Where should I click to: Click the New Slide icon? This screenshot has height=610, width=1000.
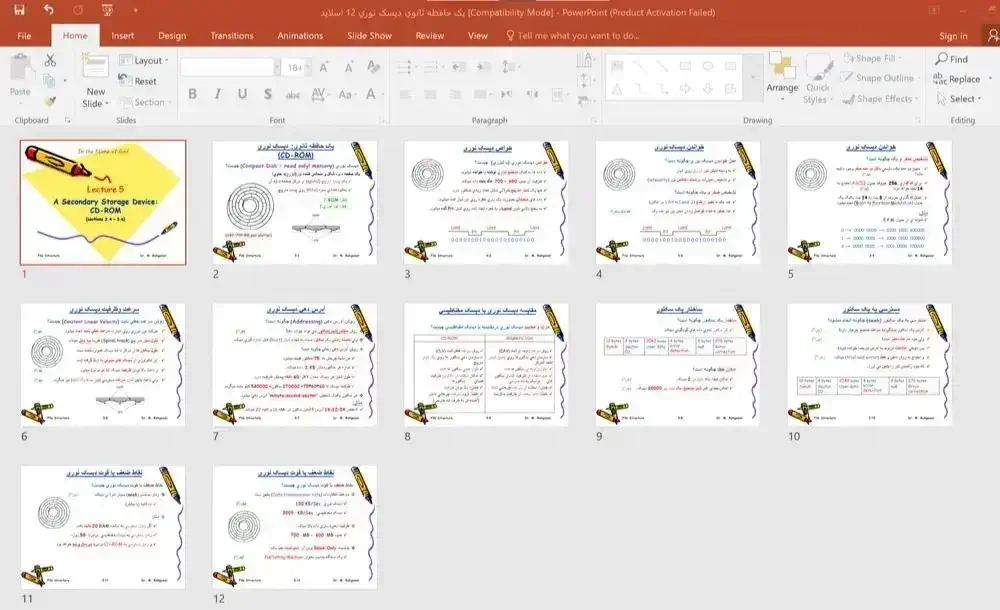[95, 68]
